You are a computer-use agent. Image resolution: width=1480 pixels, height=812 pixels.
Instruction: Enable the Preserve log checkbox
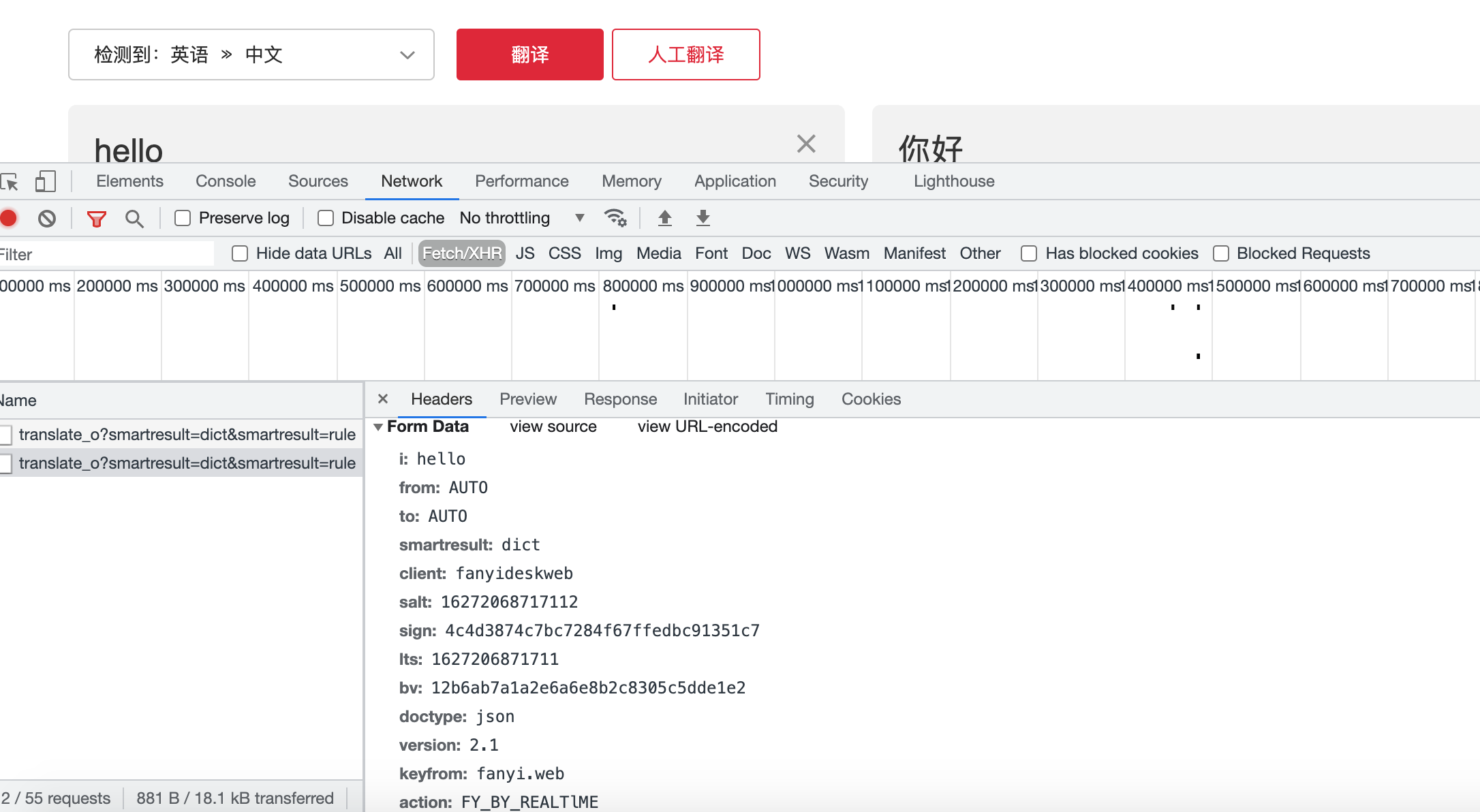(x=183, y=218)
